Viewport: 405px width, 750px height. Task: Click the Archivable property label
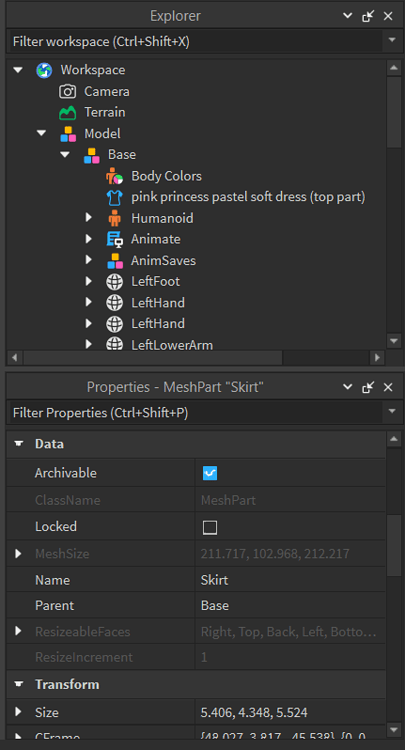coord(66,473)
